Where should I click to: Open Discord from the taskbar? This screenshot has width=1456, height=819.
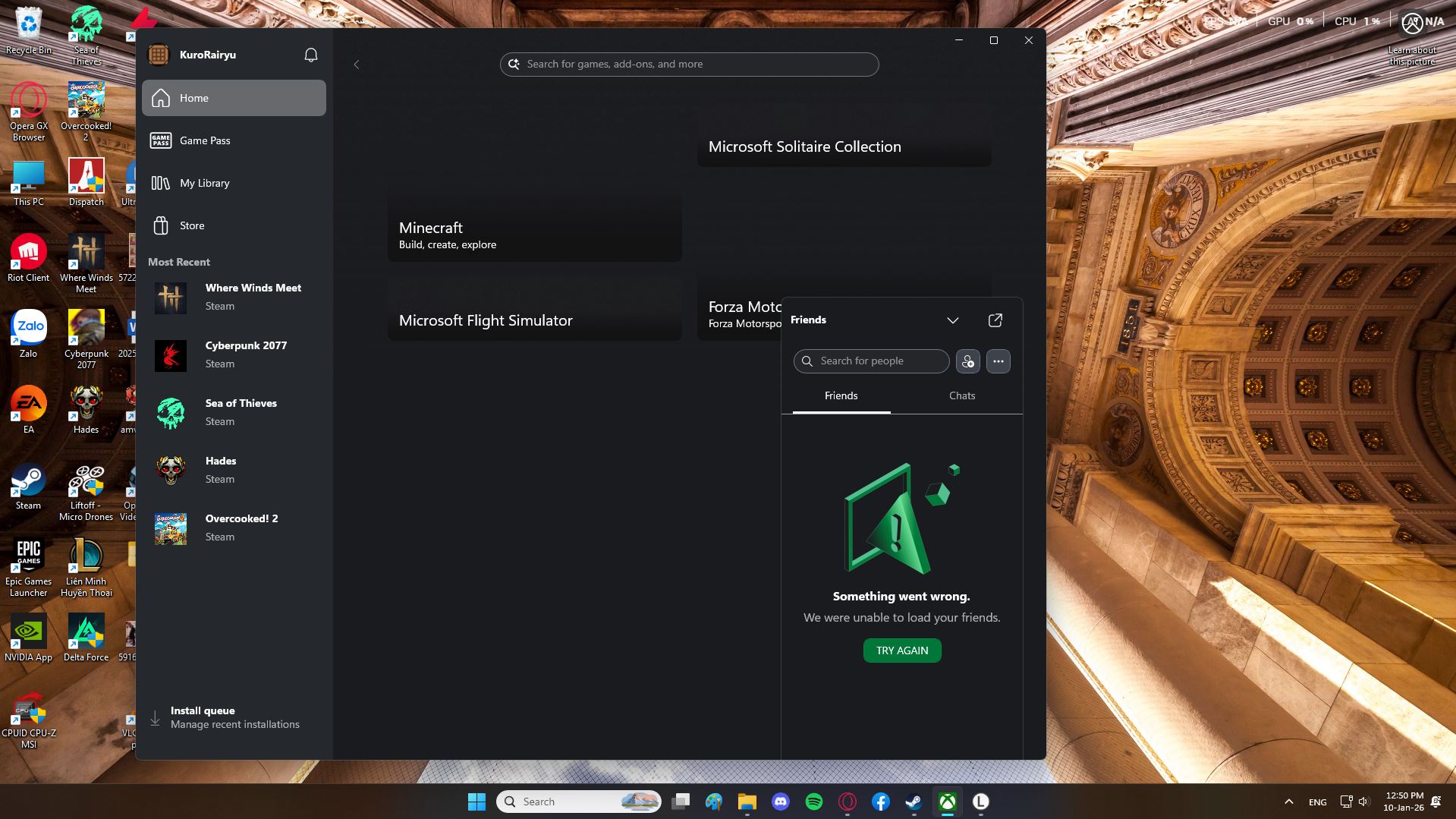point(781,802)
